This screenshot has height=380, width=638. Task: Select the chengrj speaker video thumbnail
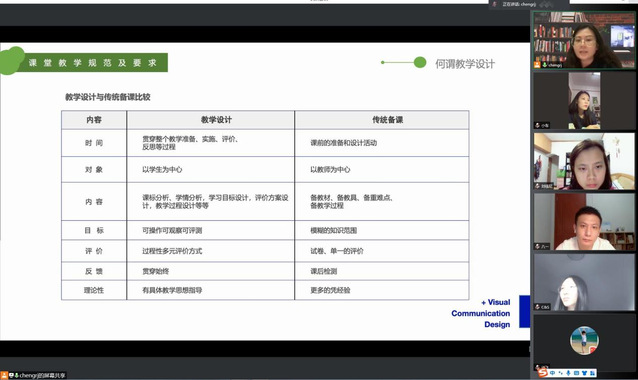point(584,40)
